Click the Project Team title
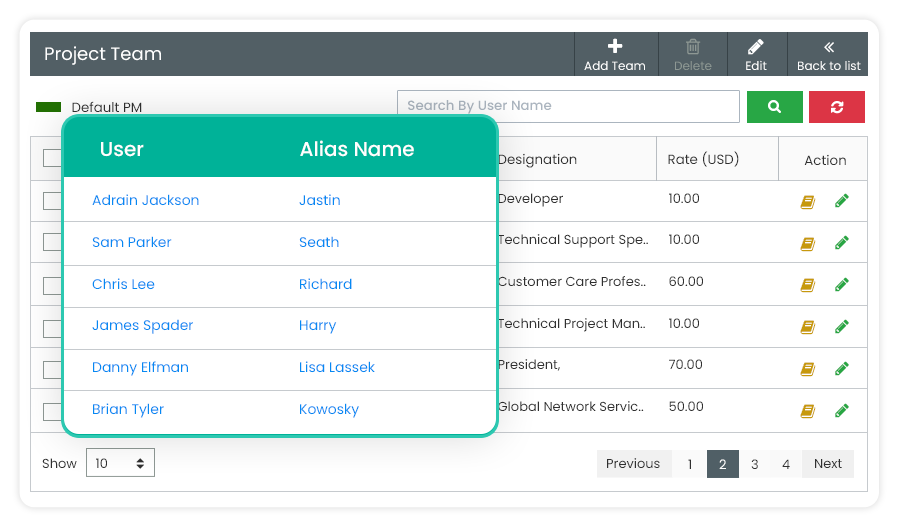This screenshot has width=900, height=518. coord(103,54)
